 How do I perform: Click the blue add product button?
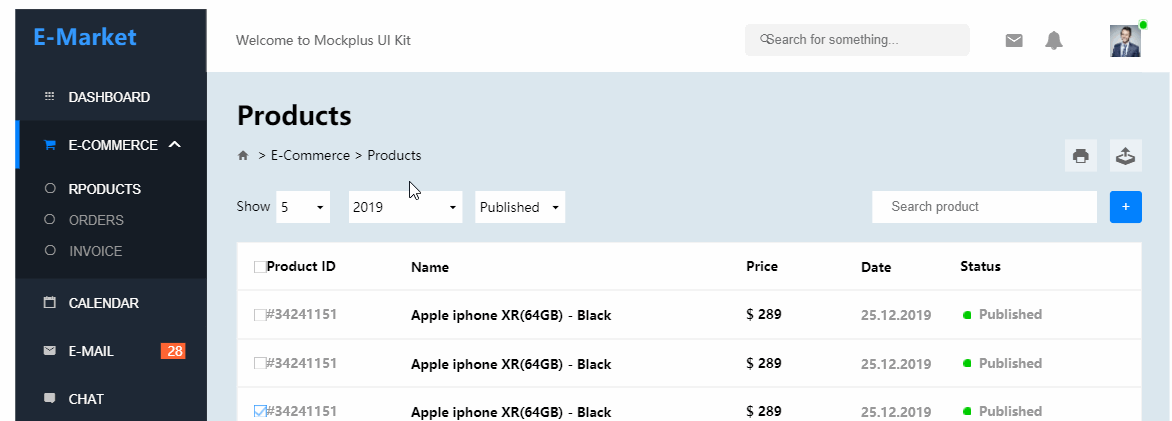pyautogui.click(x=1125, y=207)
